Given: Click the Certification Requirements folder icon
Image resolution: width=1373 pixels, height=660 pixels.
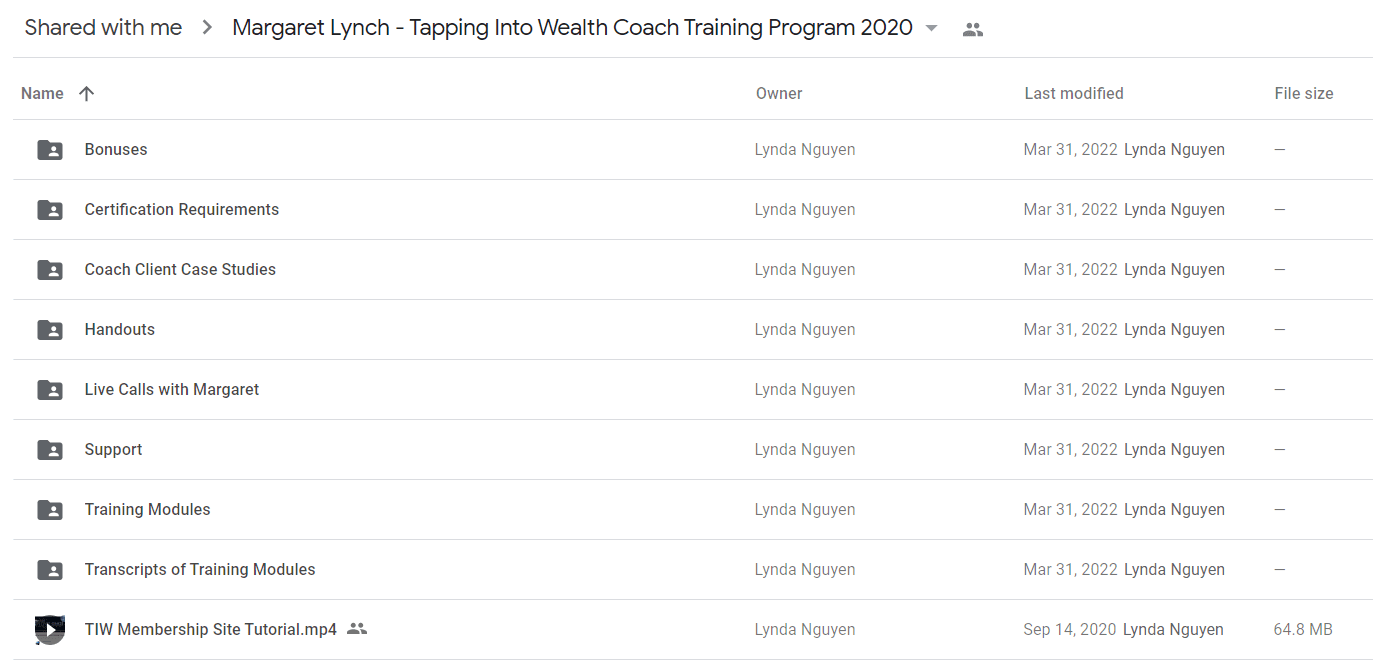Looking at the screenshot, I should pos(50,210).
